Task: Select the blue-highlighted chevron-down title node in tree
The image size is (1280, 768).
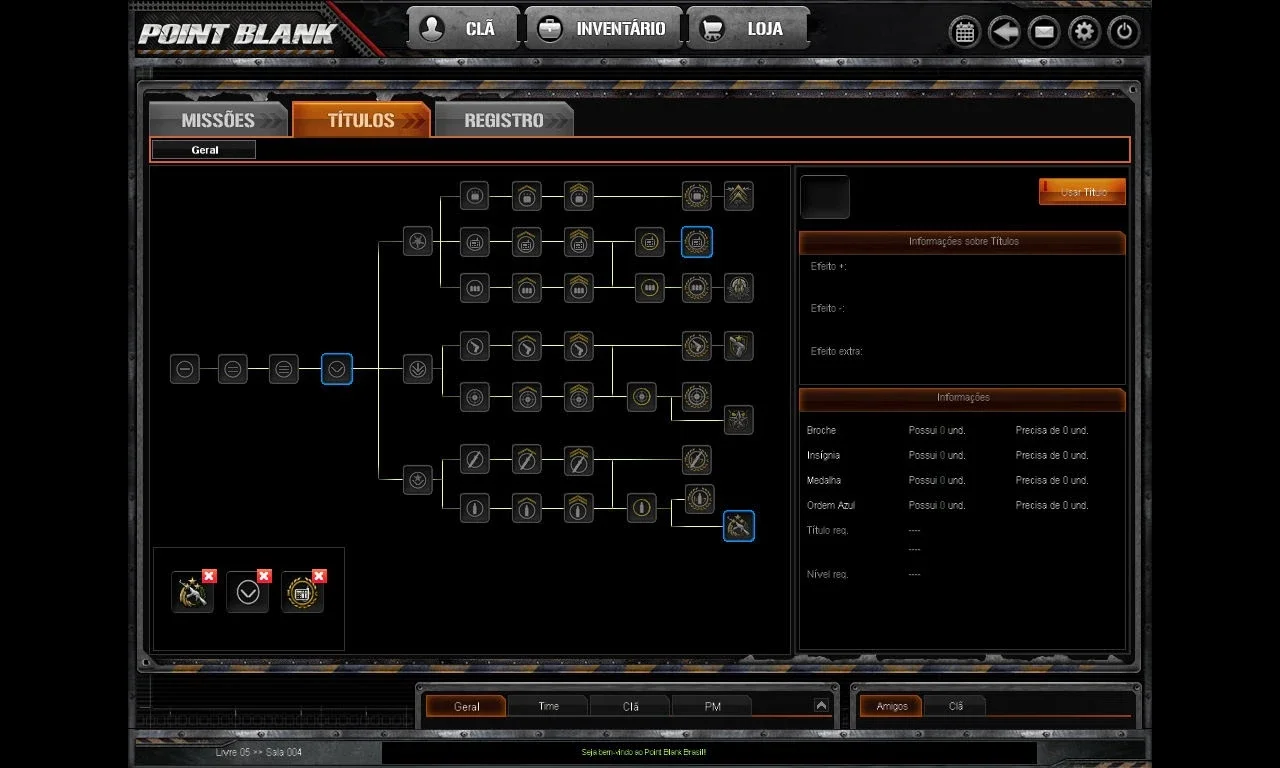Action: (337, 369)
